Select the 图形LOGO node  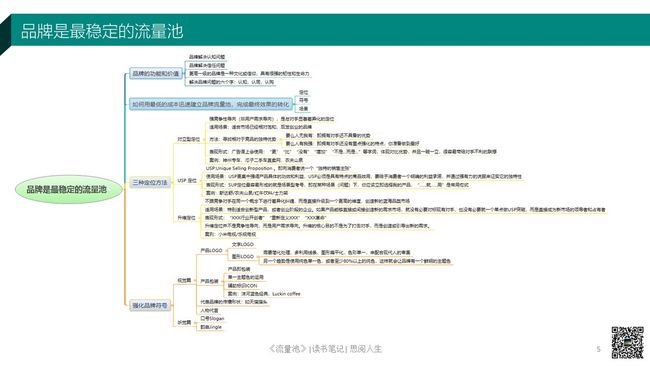pyautogui.click(x=243, y=257)
